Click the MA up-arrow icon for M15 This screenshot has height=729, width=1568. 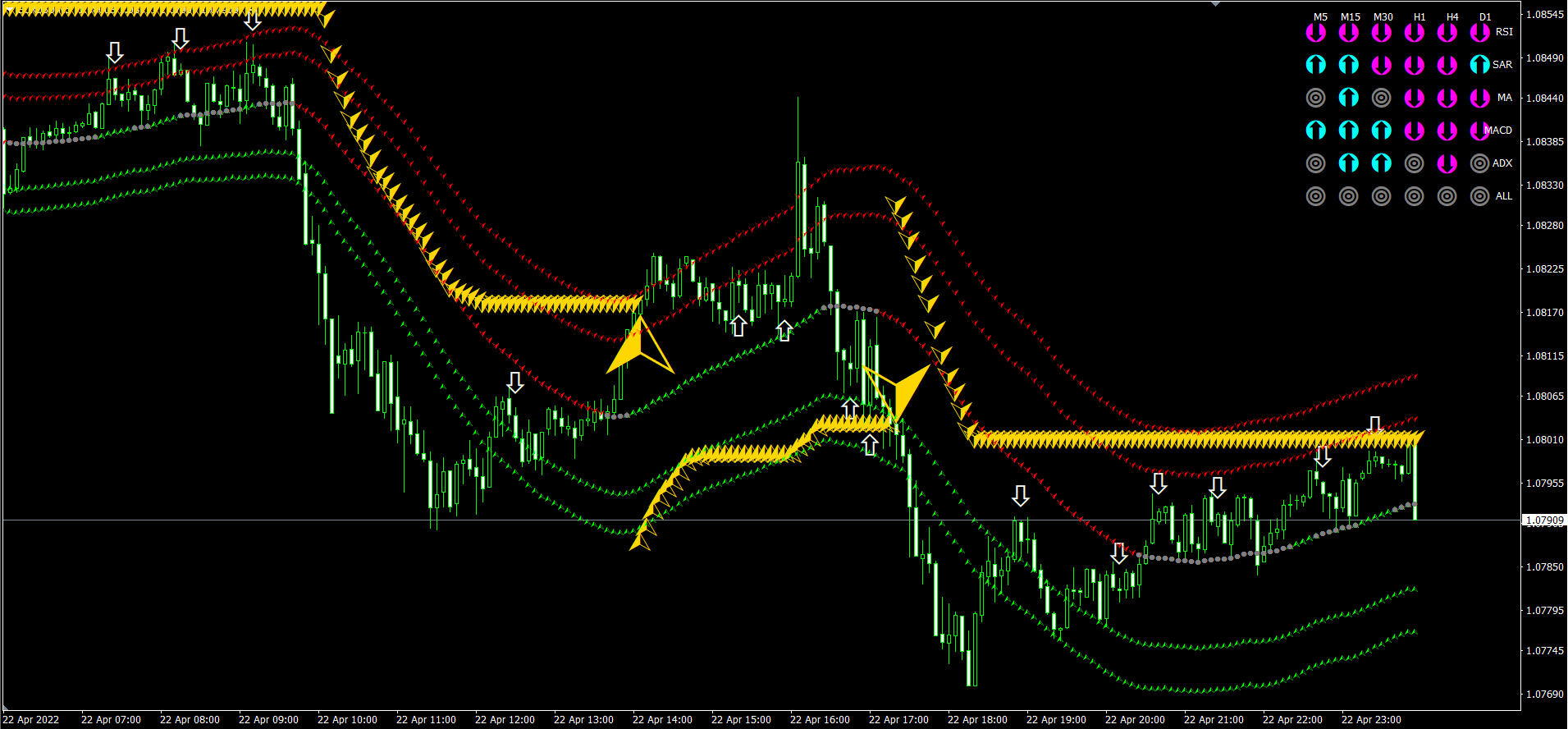coord(1349,98)
